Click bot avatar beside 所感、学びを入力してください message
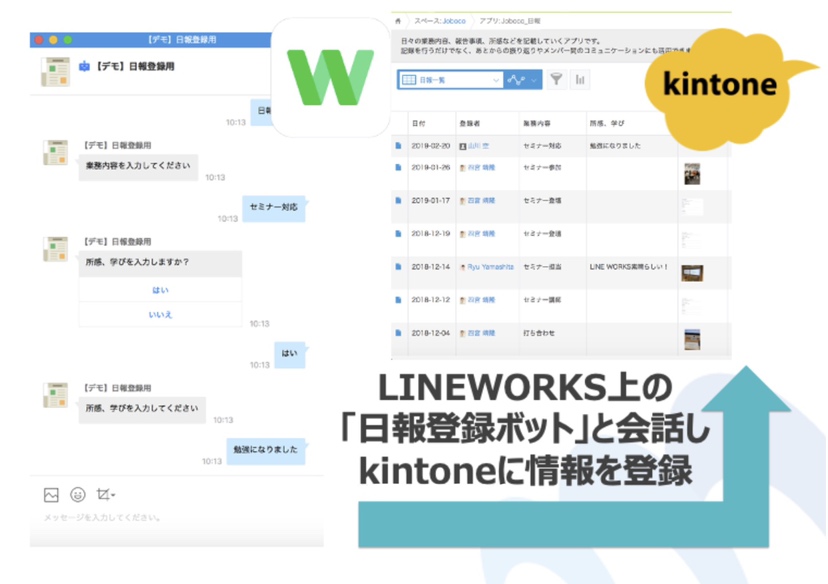 55,395
